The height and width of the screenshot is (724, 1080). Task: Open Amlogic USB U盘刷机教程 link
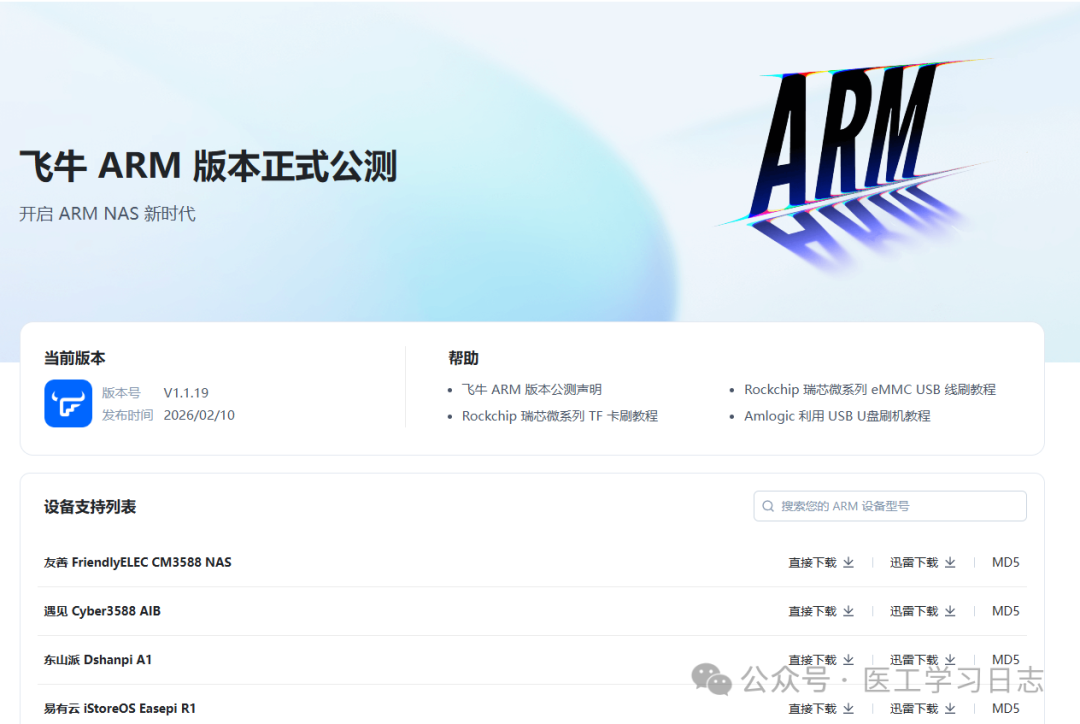(x=837, y=415)
